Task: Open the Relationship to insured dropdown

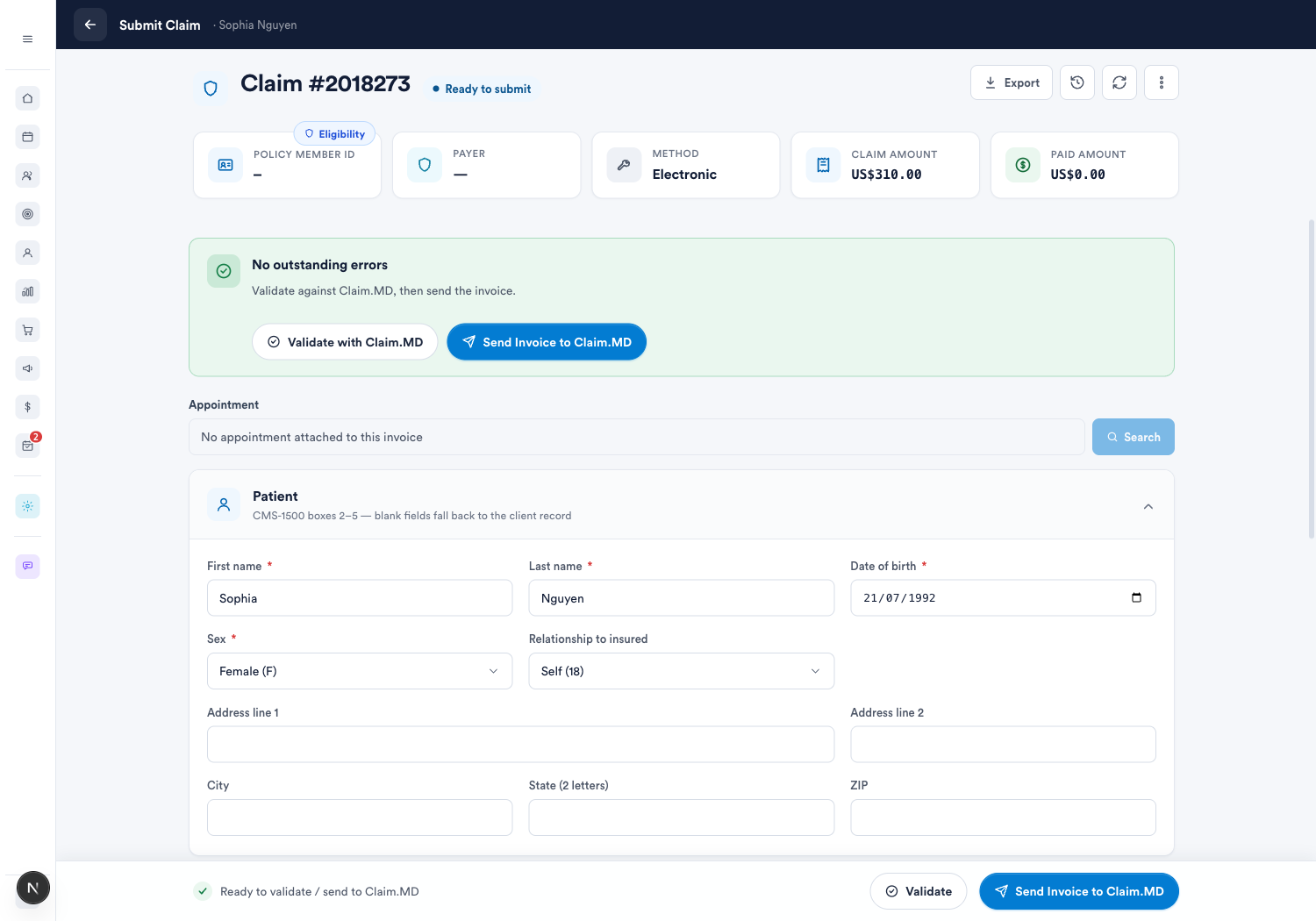Action: click(682, 671)
